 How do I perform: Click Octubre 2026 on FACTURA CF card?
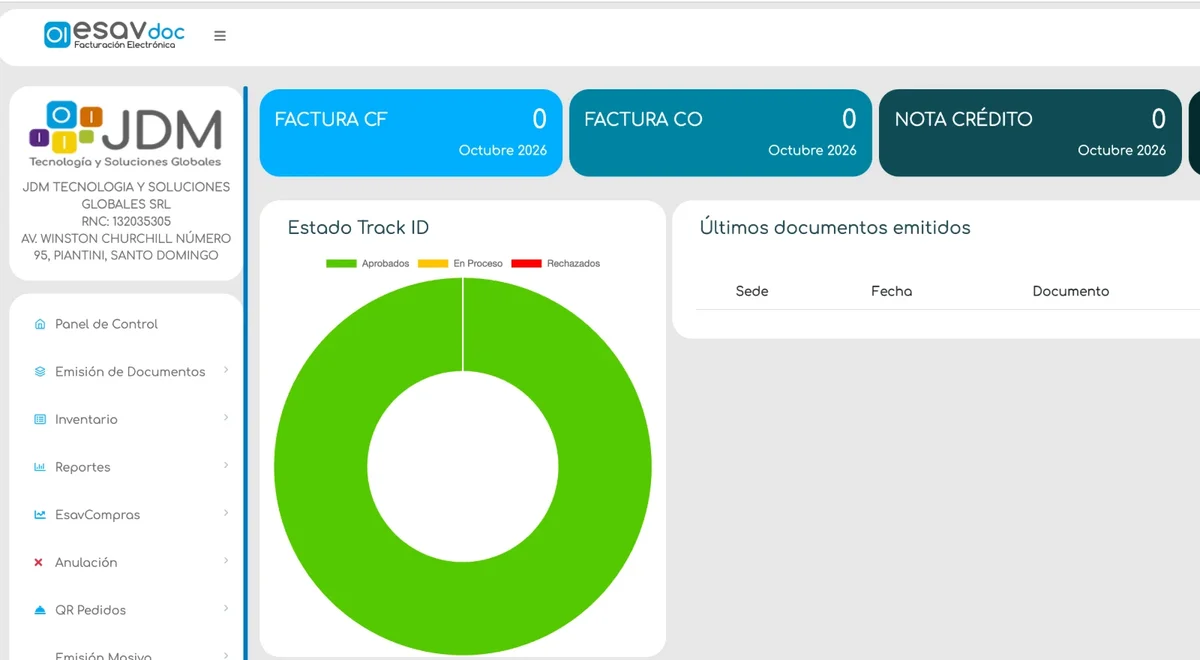coord(503,150)
